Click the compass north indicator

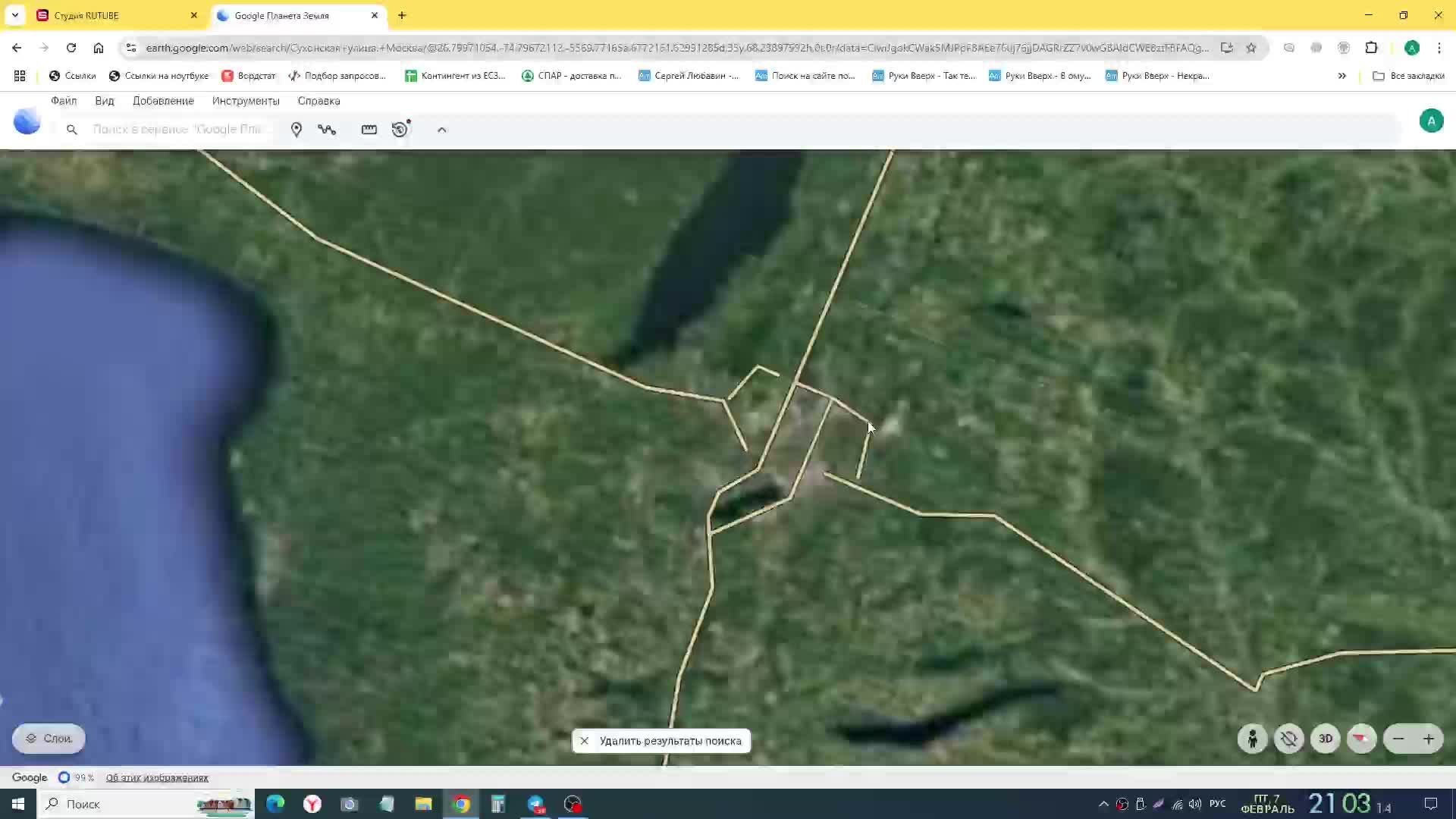tap(1362, 739)
